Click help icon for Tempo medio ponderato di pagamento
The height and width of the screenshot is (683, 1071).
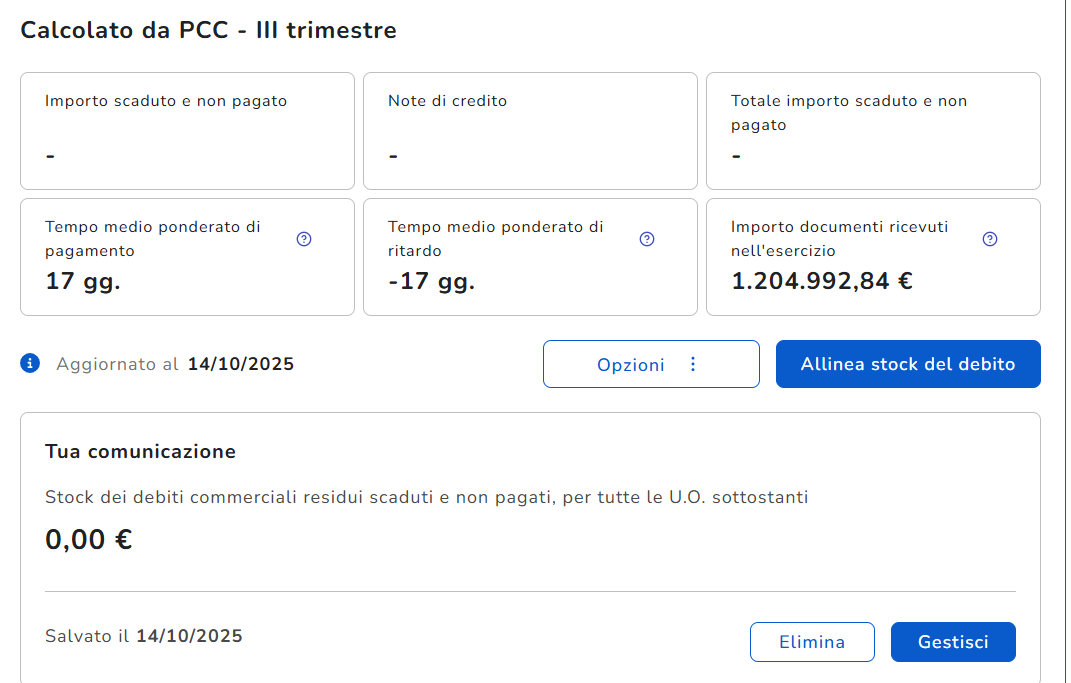tap(305, 239)
